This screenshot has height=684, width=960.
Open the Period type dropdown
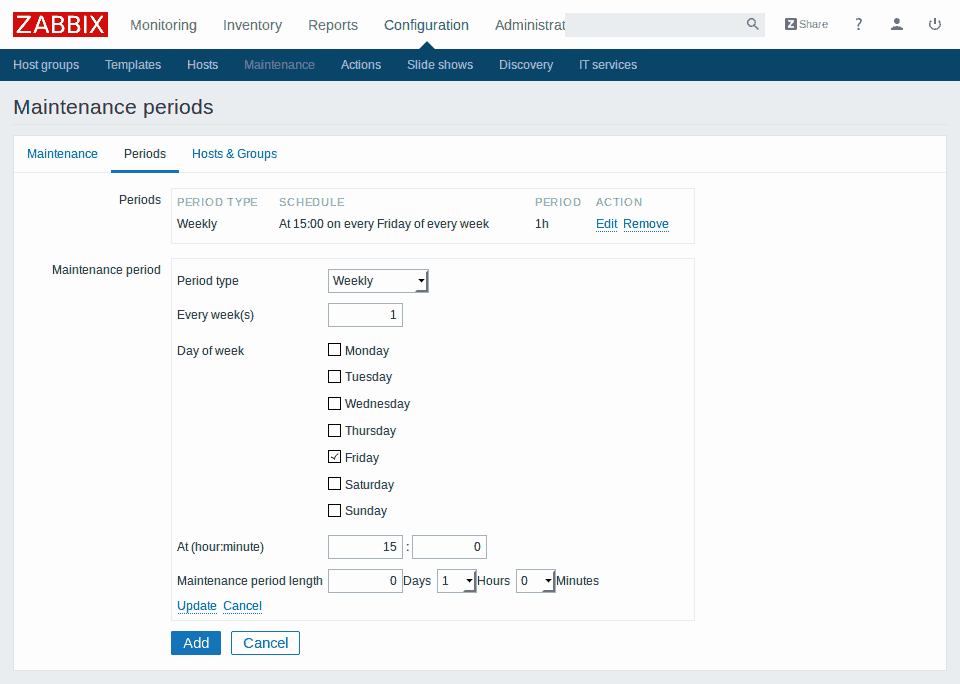coord(378,281)
